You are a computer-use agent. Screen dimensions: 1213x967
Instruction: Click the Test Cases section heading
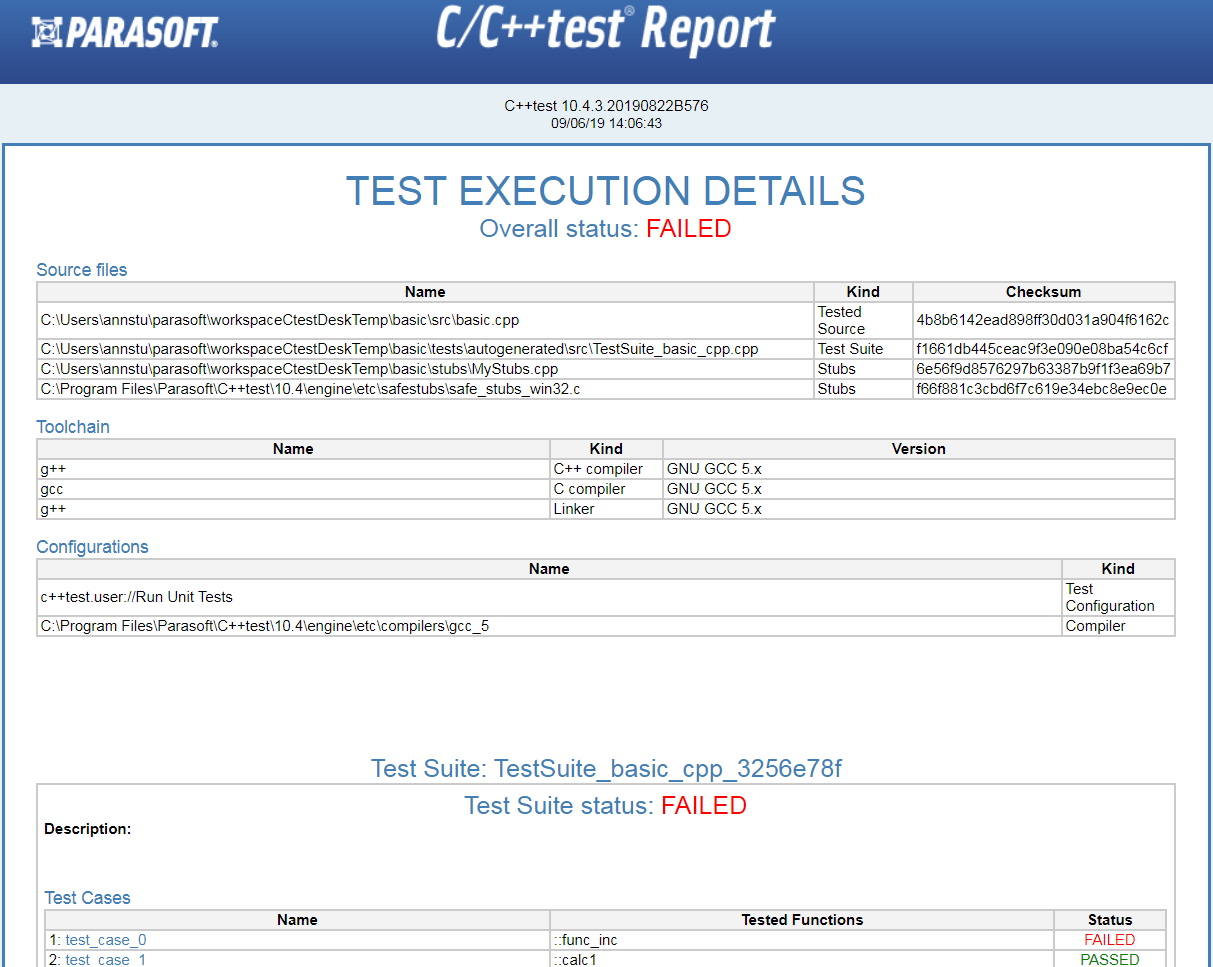(88, 898)
